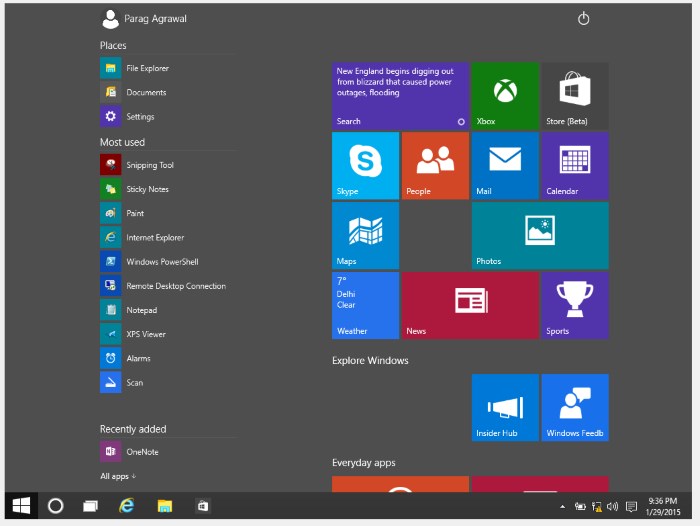Viewport: 700px width, 526px height.
Task: Open the Insider Hub tile
Action: pos(505,408)
